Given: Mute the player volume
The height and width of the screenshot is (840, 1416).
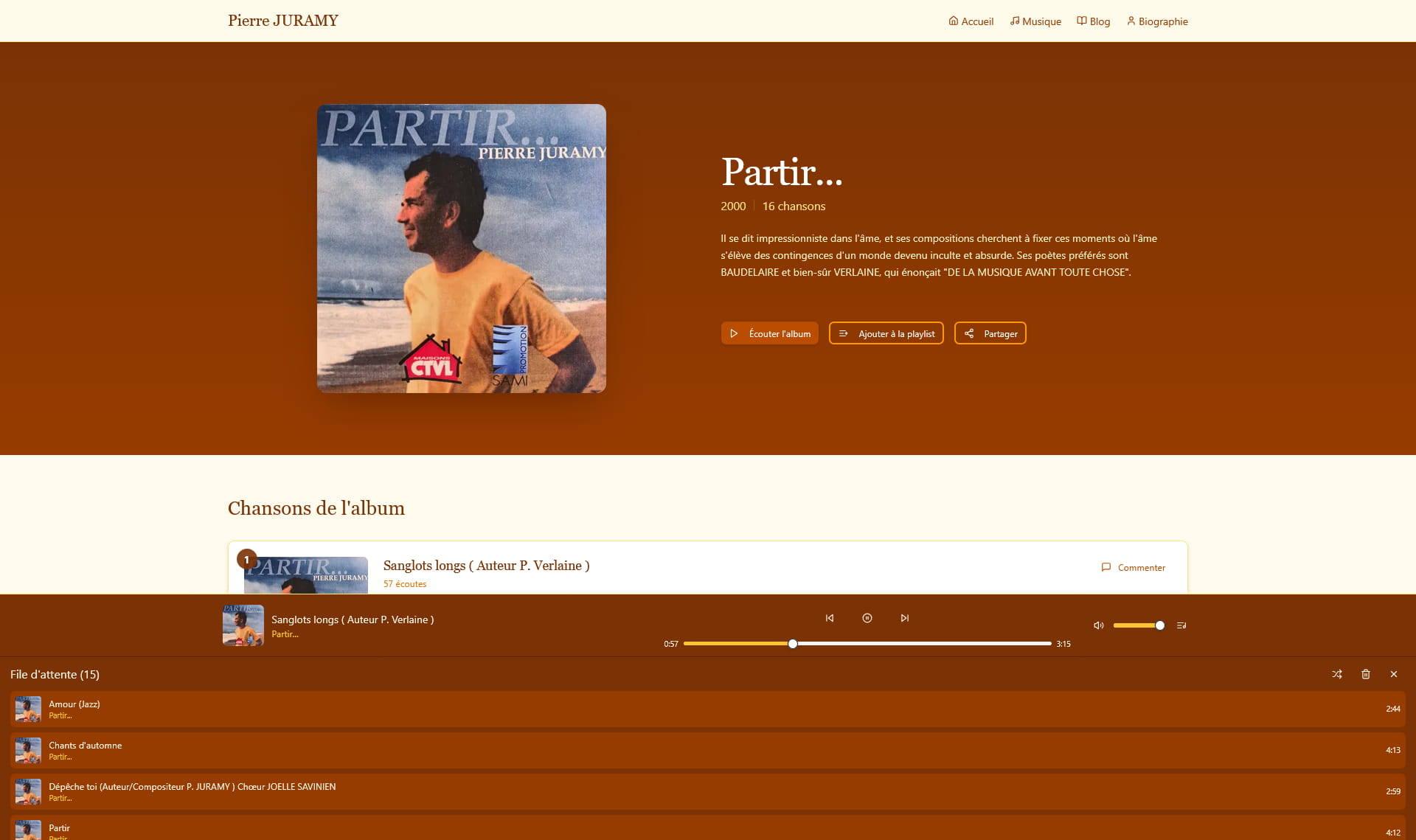Looking at the screenshot, I should tap(1098, 625).
